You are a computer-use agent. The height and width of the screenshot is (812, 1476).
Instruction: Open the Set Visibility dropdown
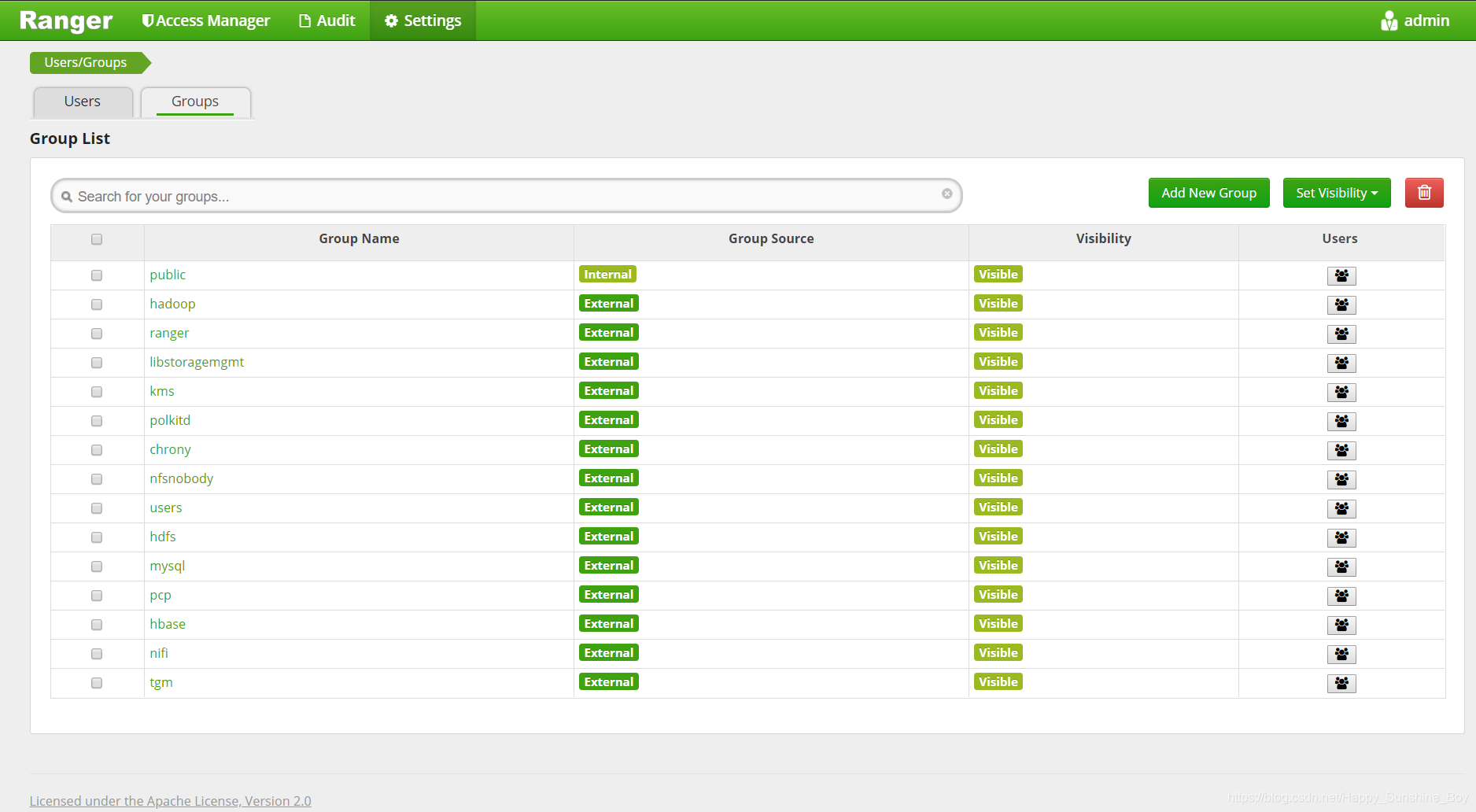click(x=1336, y=193)
